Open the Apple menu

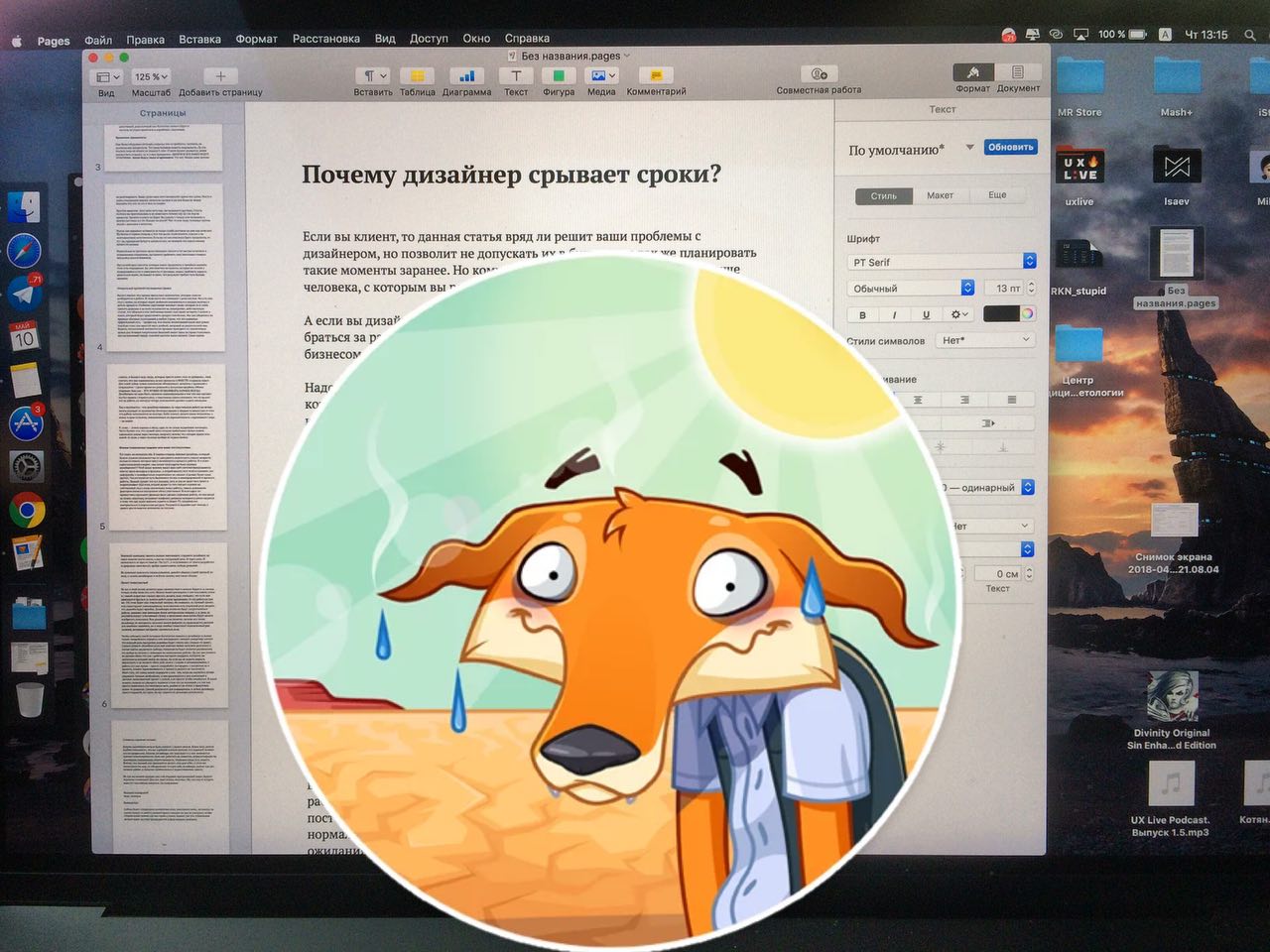click(17, 42)
